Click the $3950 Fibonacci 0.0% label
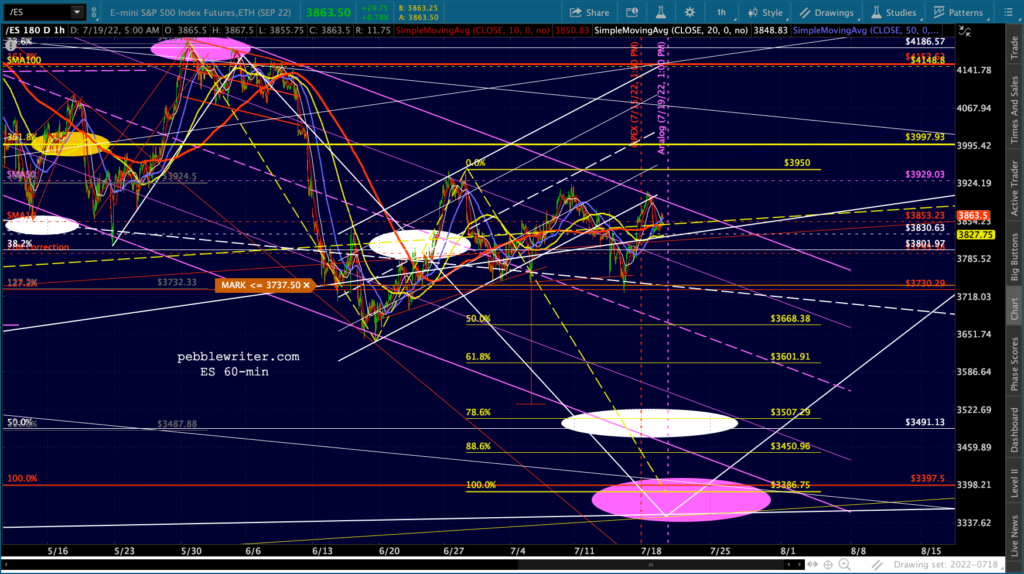 click(797, 163)
